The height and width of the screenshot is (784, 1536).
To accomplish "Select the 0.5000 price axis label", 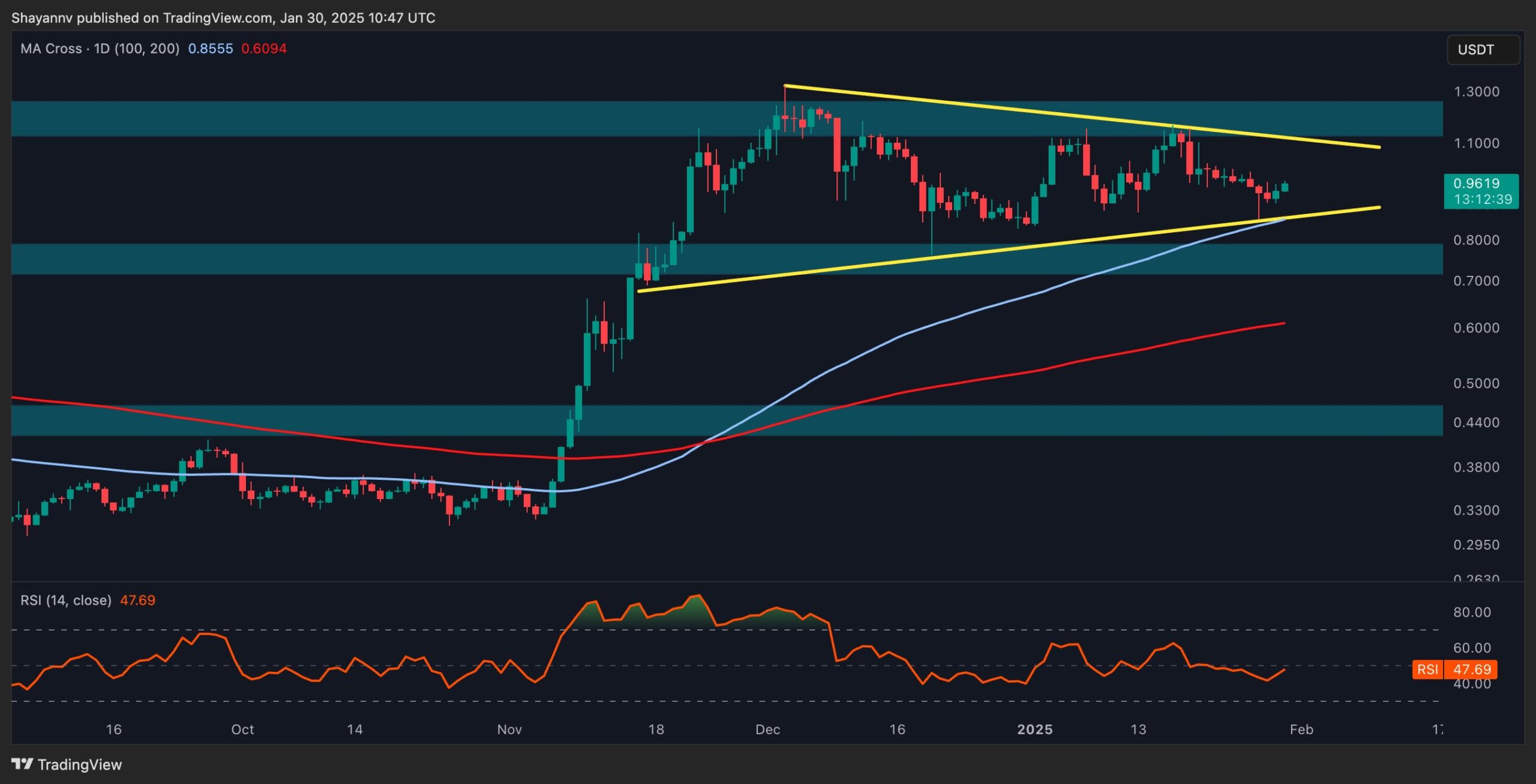I will coord(1476,383).
